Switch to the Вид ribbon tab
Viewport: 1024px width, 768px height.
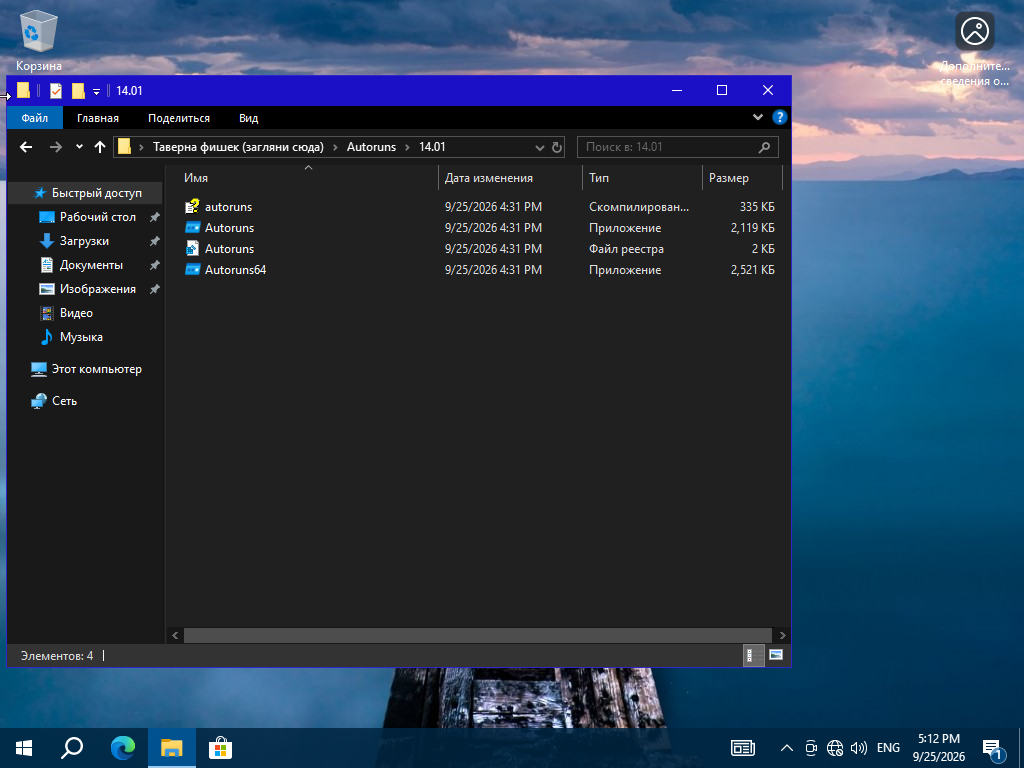coord(248,118)
